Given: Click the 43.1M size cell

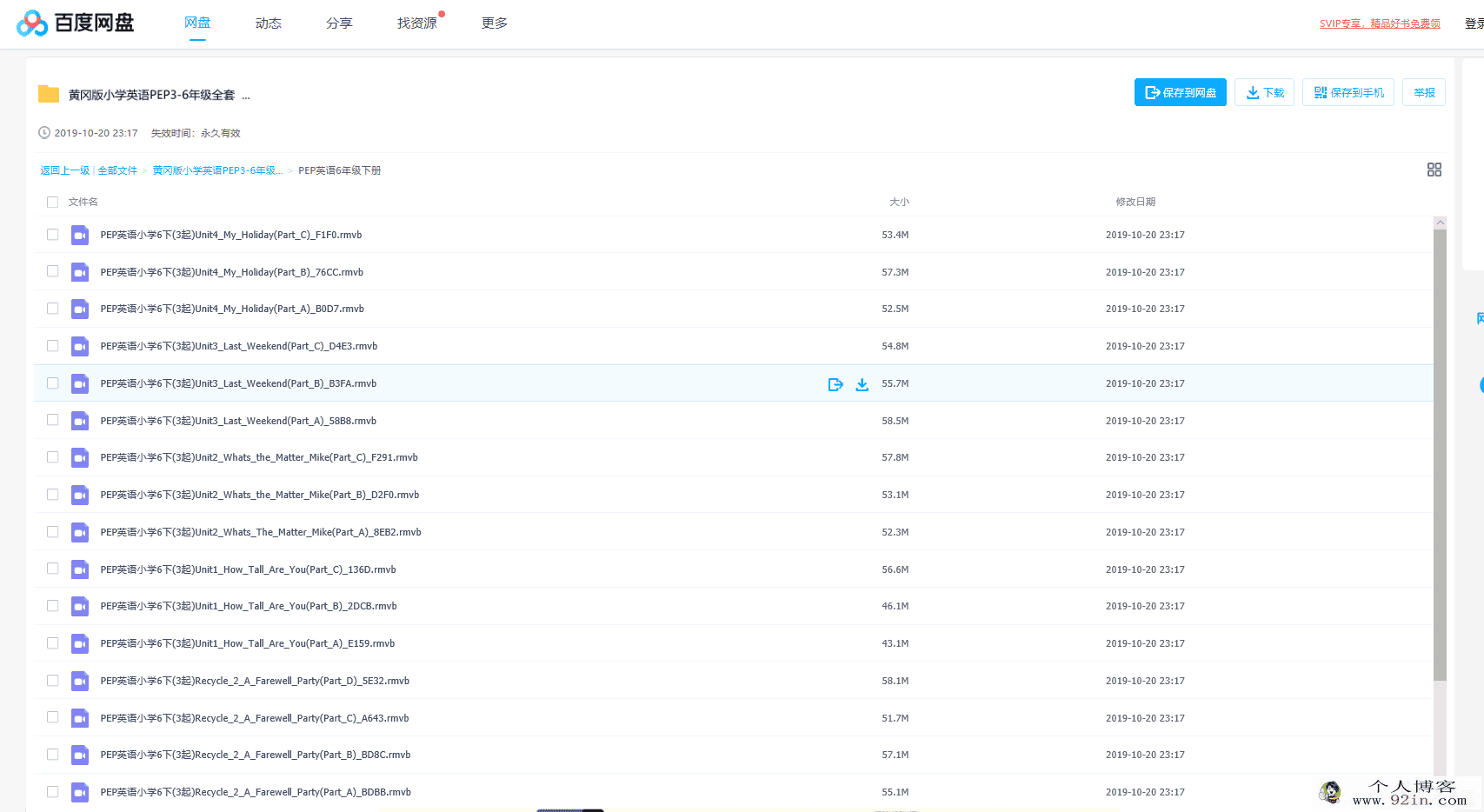Looking at the screenshot, I should tap(895, 643).
